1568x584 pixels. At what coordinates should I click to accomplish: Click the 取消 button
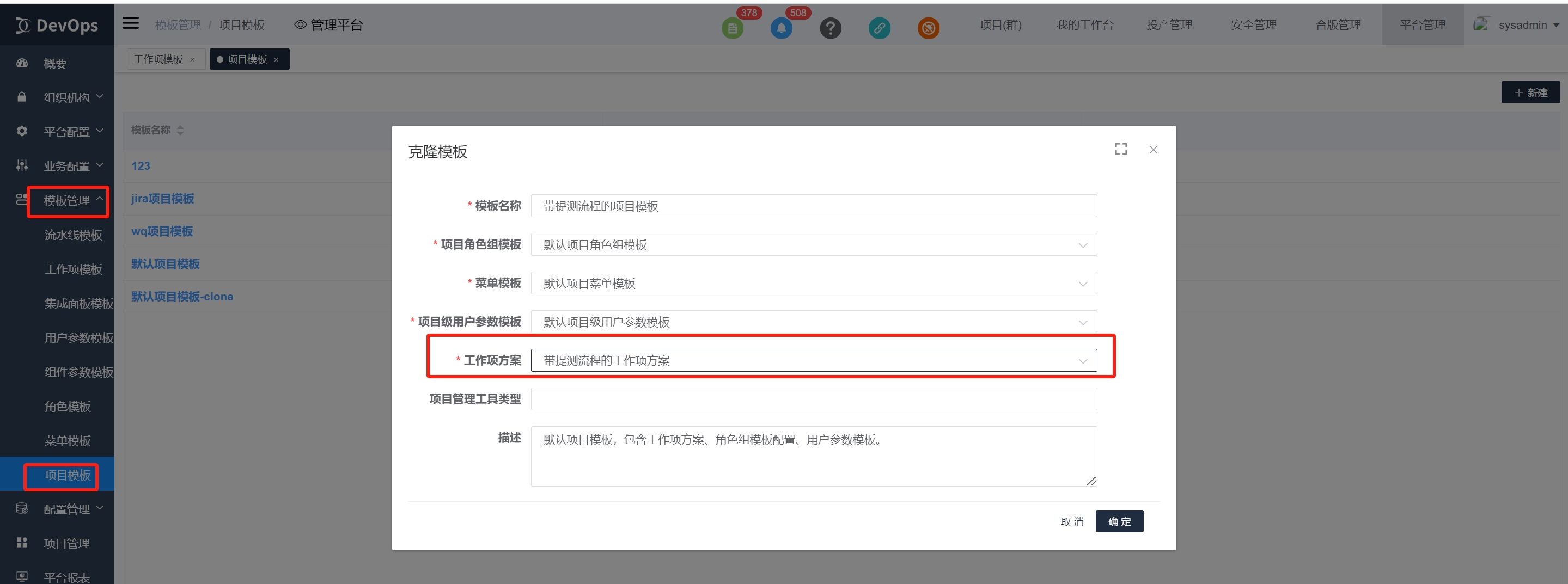click(x=1072, y=522)
